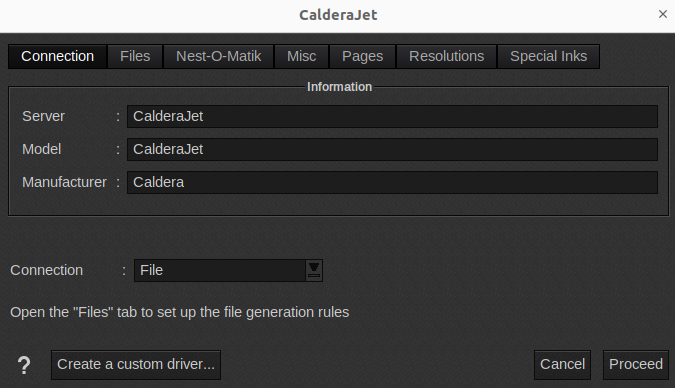The width and height of the screenshot is (675, 388).
Task: Switch to the Connection tab
Action: [57, 56]
